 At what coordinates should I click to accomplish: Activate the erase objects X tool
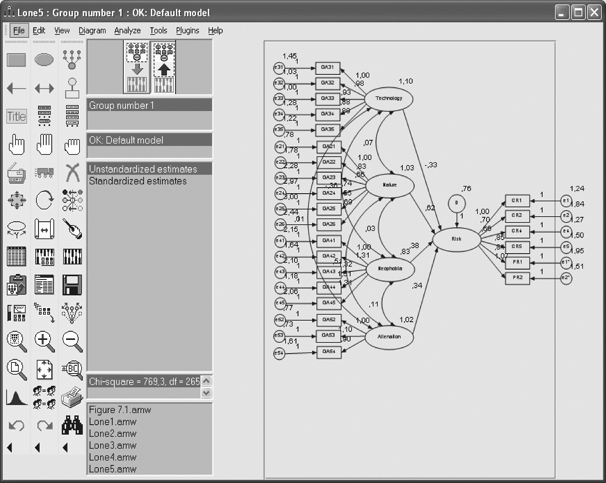[x=72, y=172]
